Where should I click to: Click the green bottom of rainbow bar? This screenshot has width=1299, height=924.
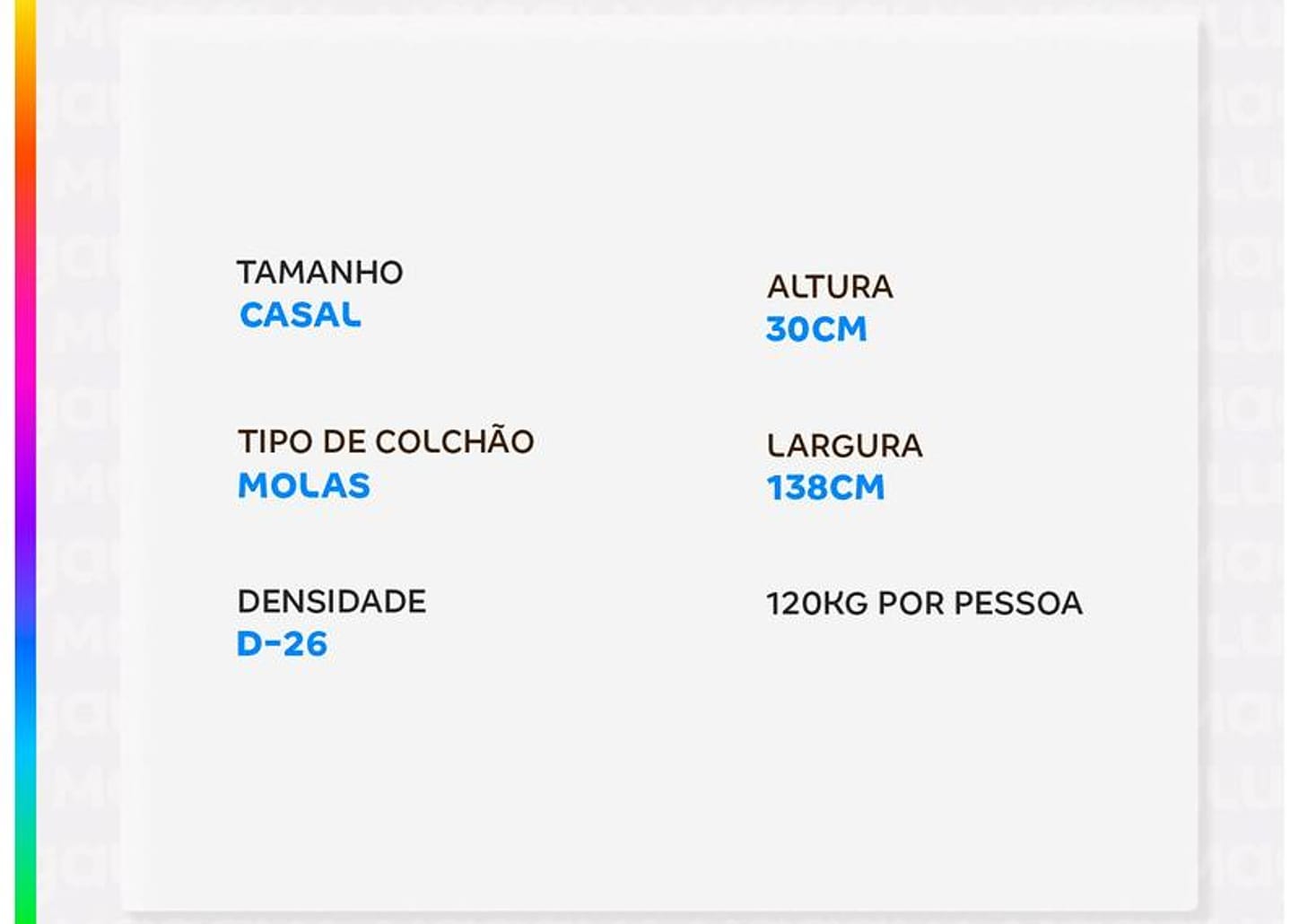pyautogui.click(x=25, y=888)
